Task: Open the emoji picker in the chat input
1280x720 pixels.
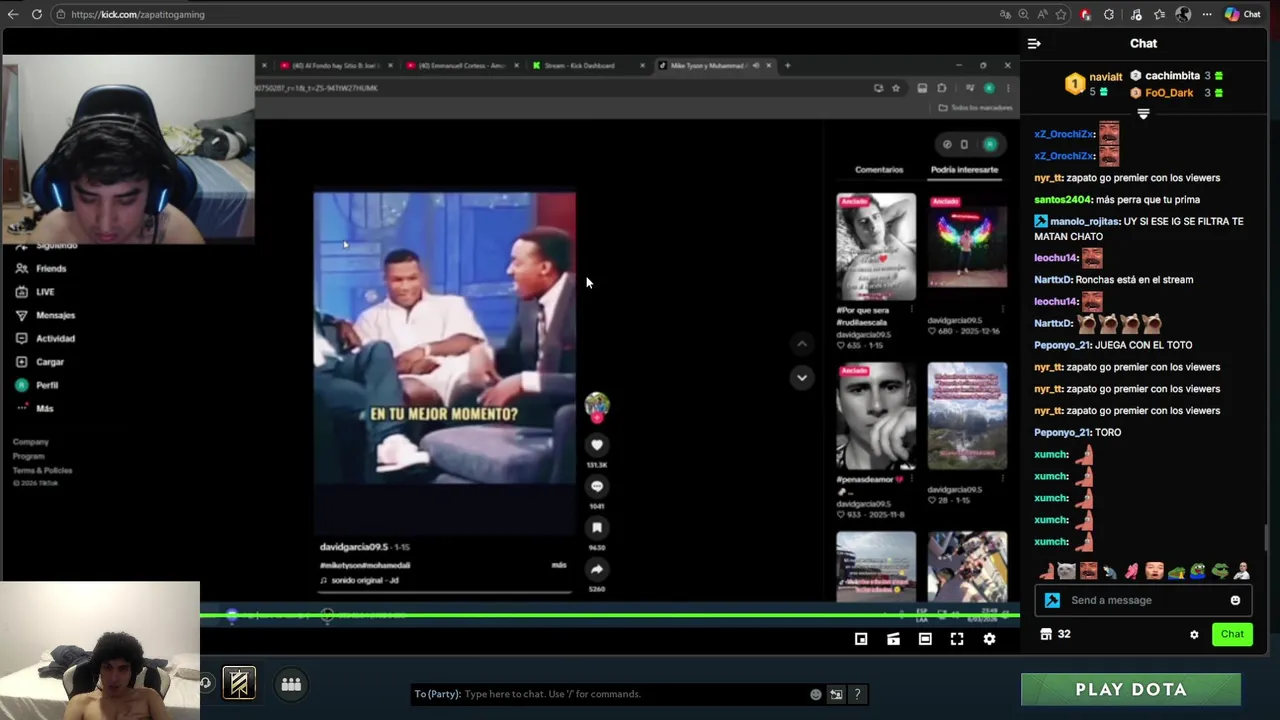Action: pos(1235,600)
